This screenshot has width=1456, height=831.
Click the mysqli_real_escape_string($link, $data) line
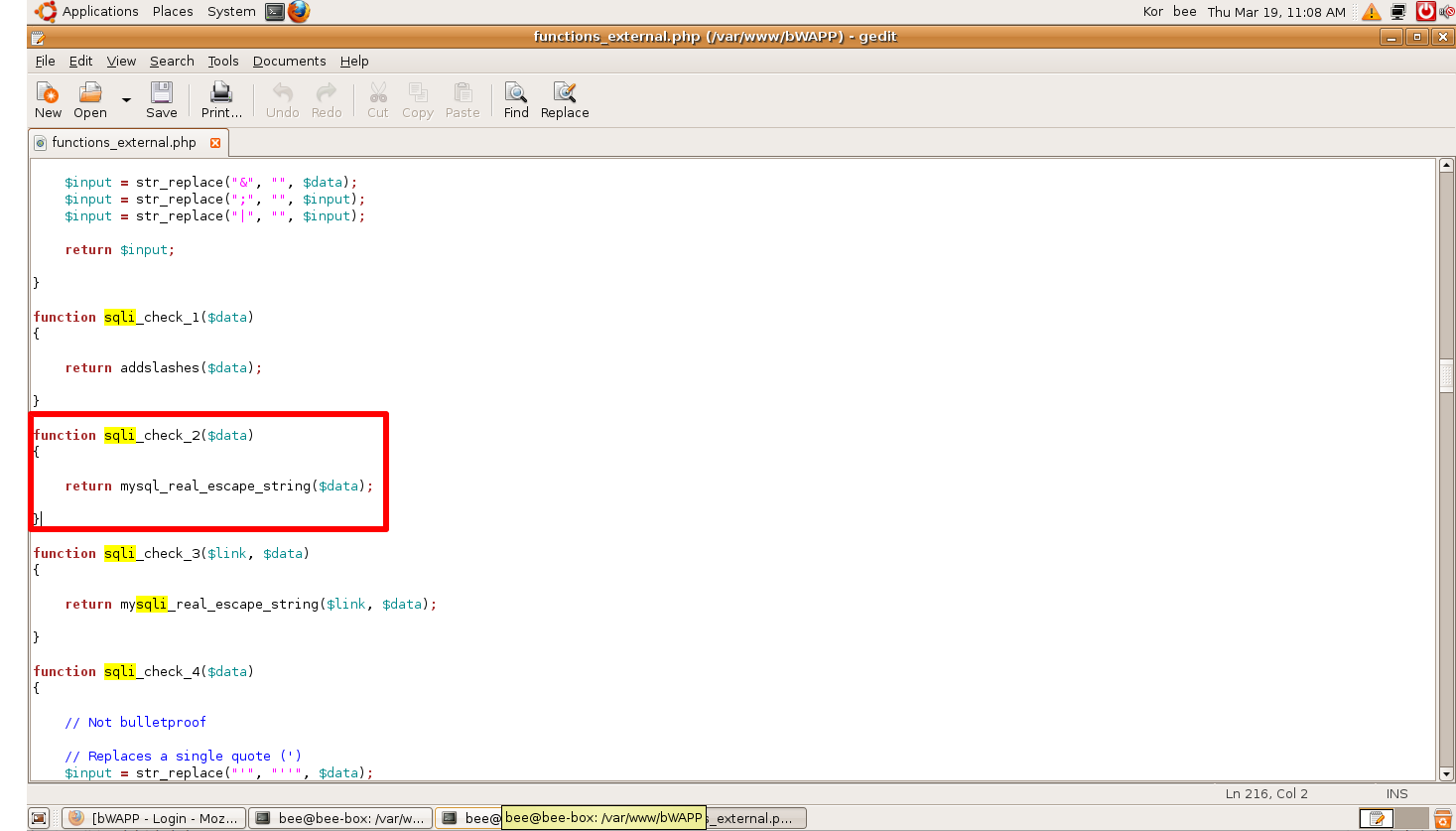251,605
